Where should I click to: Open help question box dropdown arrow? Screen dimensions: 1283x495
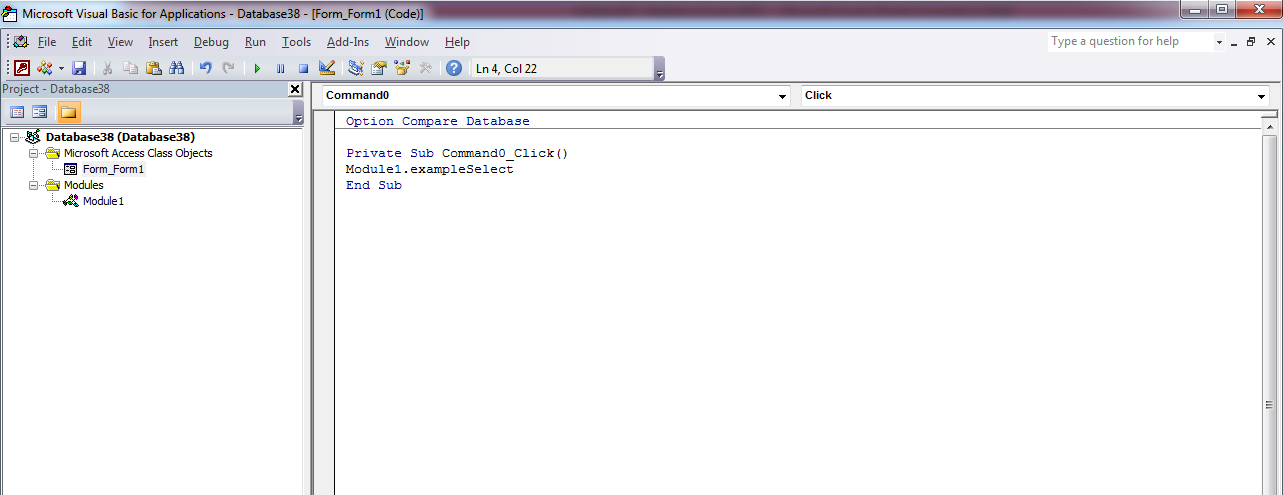click(1219, 42)
